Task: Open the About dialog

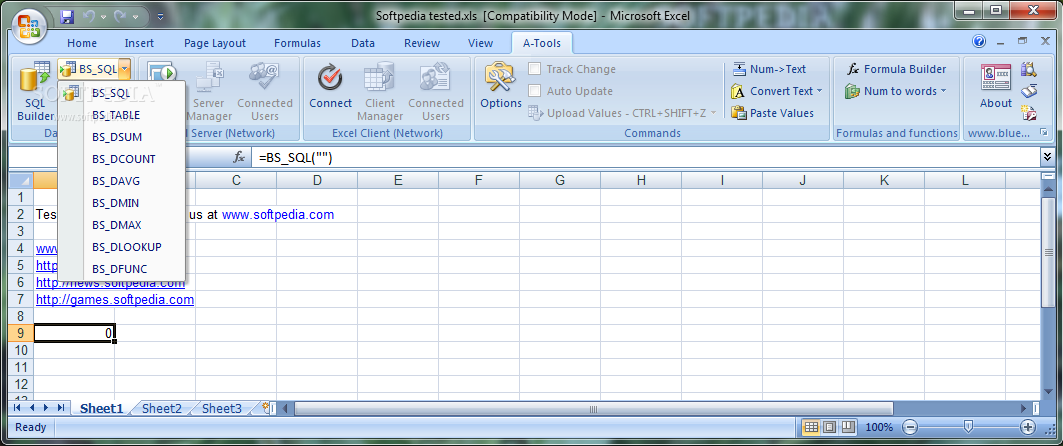Action: (995, 86)
